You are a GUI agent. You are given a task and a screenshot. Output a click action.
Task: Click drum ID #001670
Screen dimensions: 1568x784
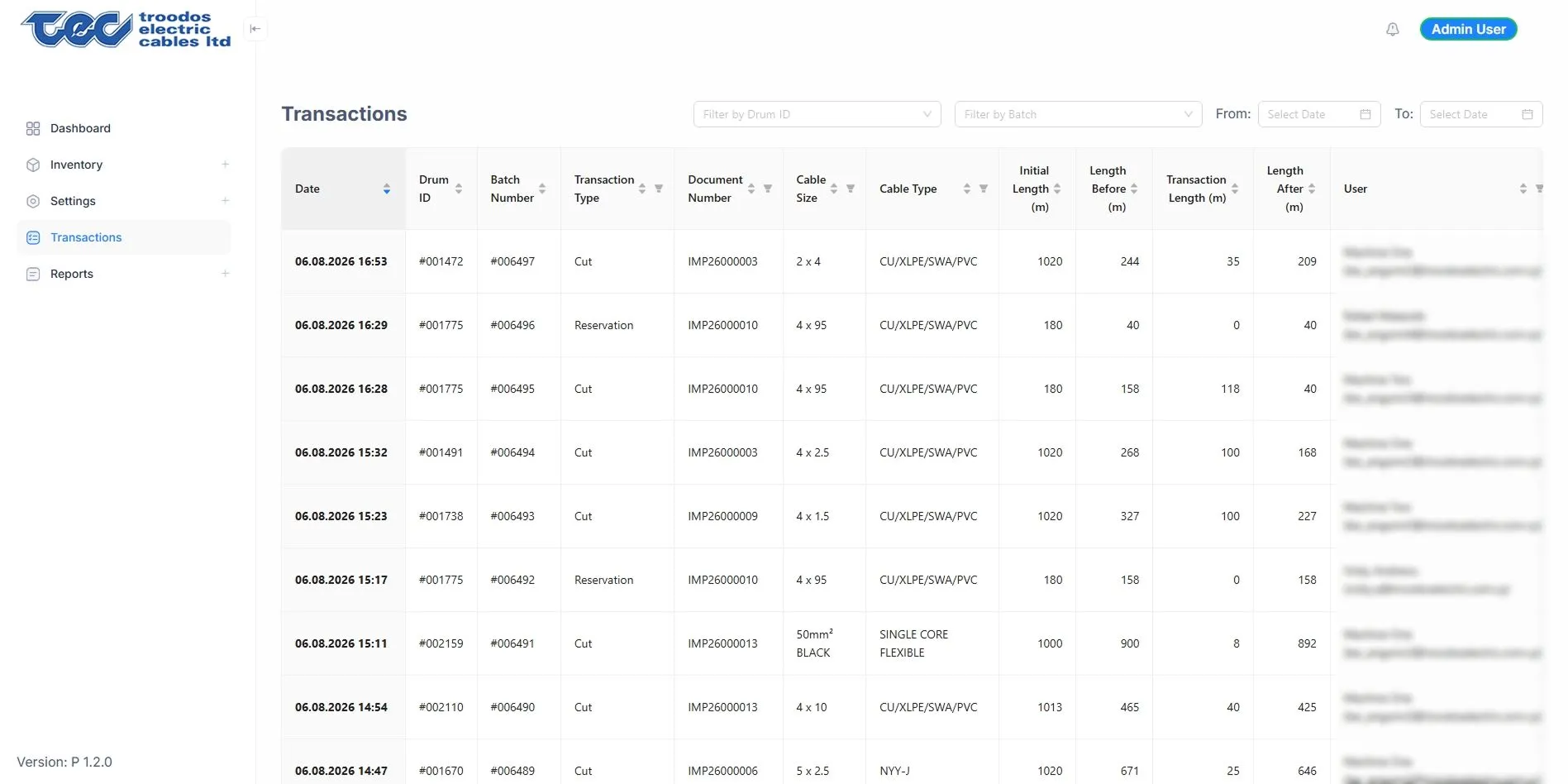[x=441, y=771]
